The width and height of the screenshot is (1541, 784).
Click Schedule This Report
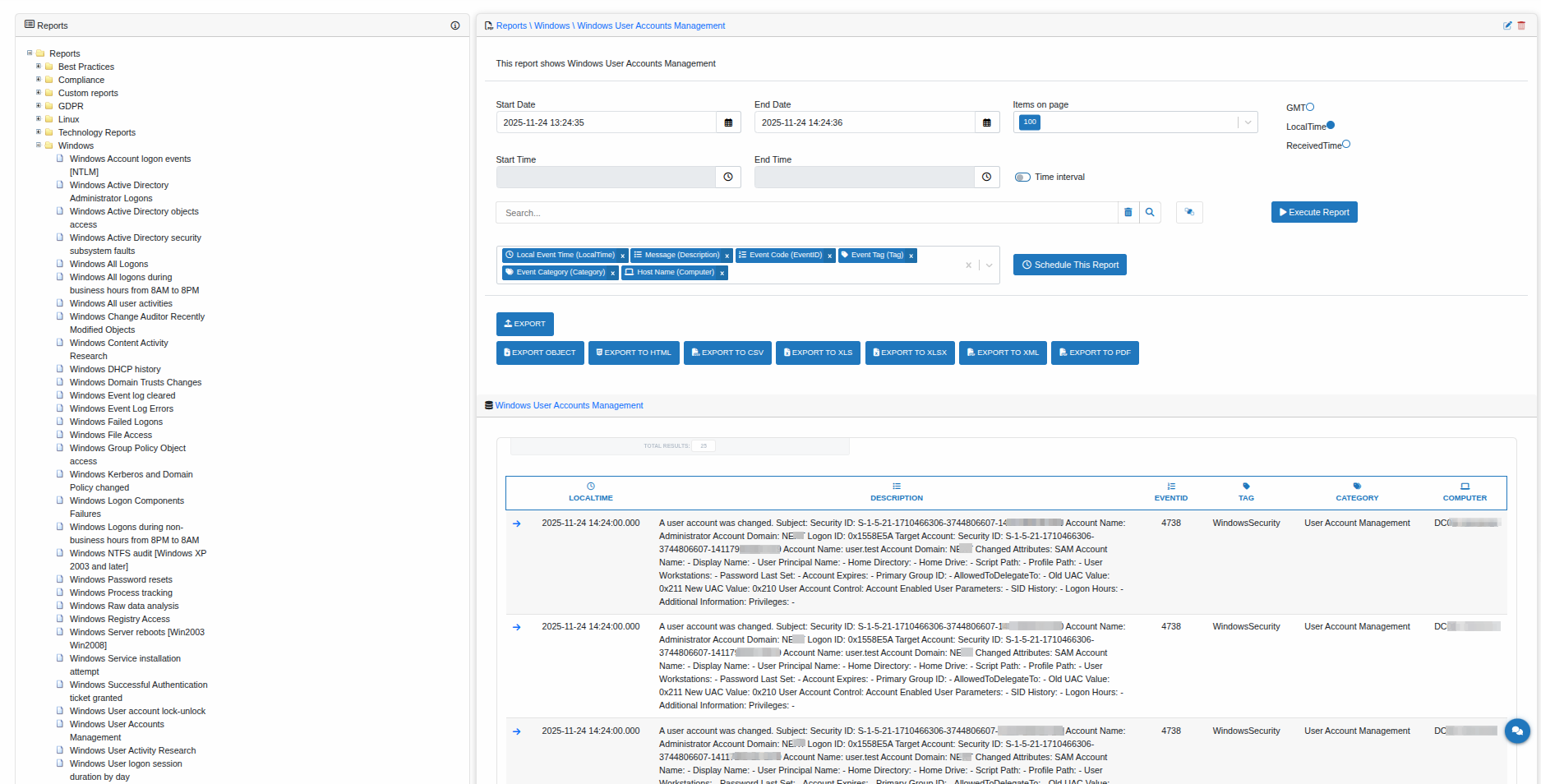pos(1069,265)
